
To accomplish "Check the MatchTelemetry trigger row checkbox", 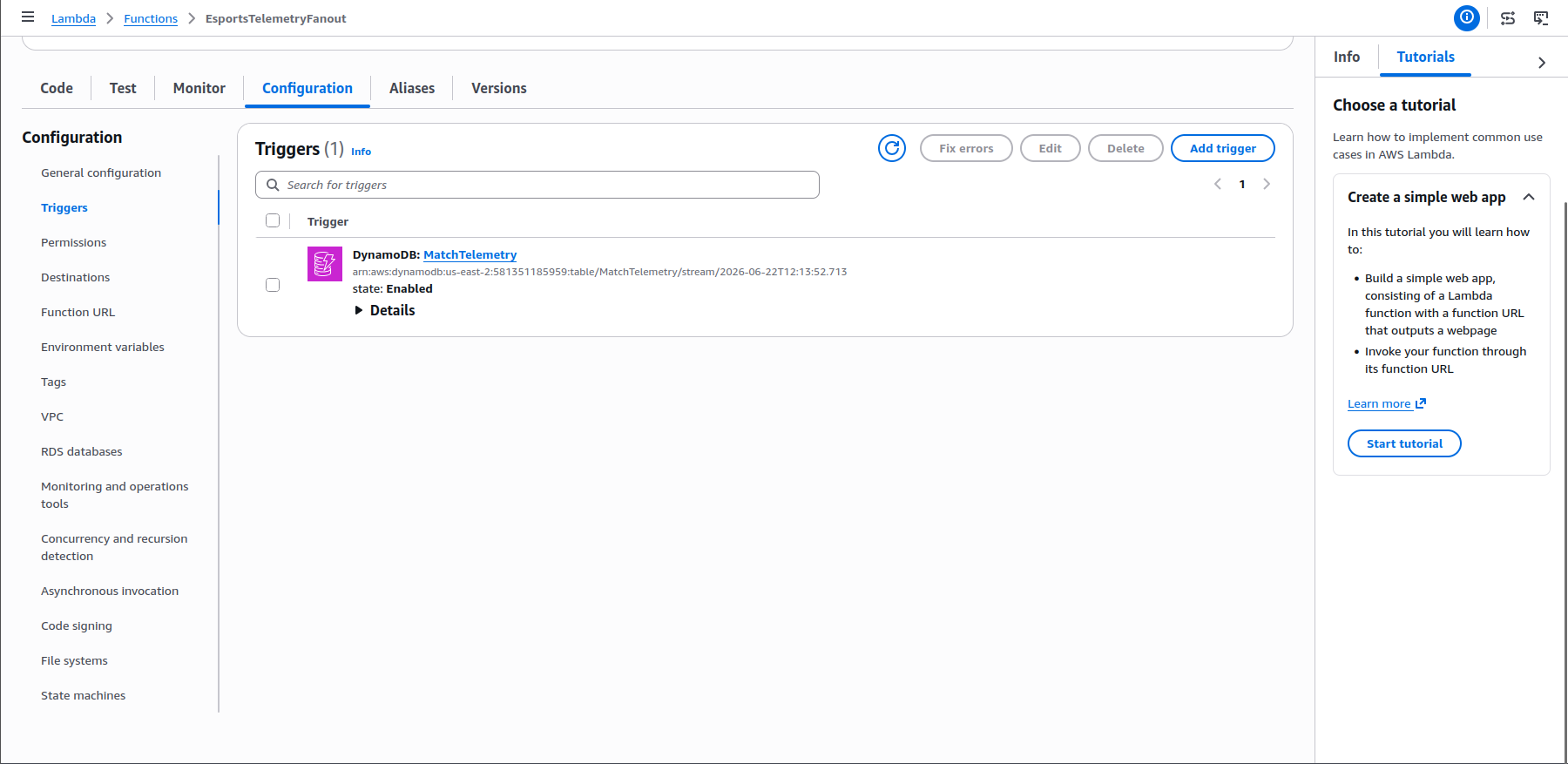I will click(273, 285).
